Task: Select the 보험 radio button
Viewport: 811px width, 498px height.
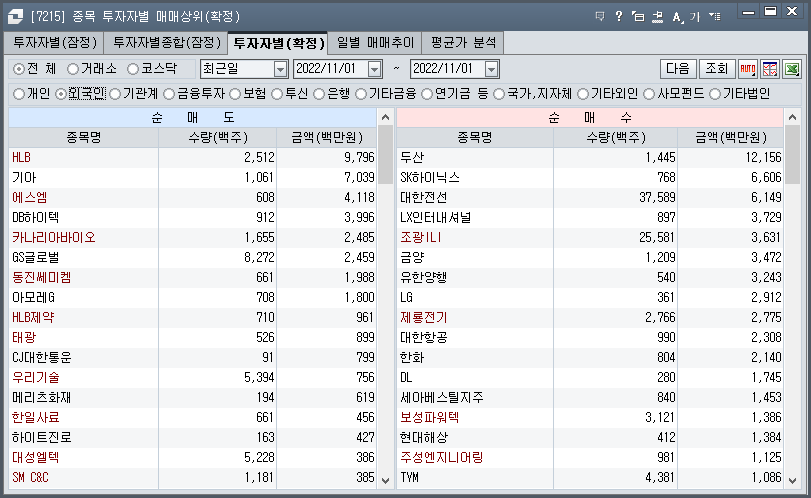Action: click(235, 94)
